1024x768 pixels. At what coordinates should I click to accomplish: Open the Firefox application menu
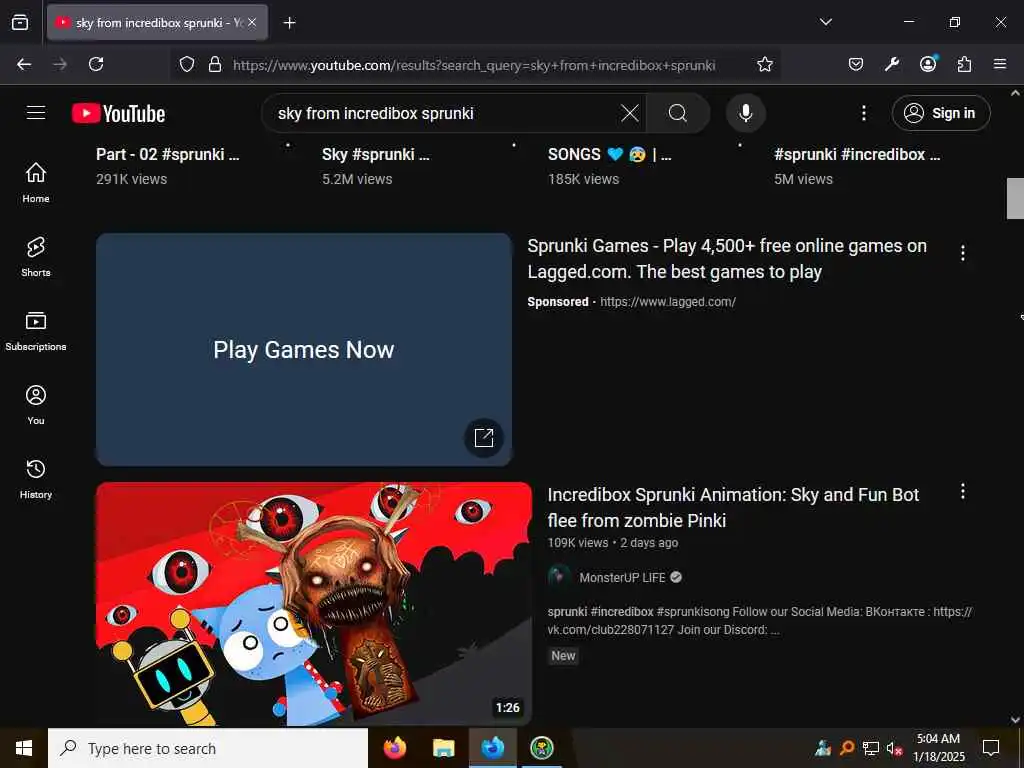1000,64
